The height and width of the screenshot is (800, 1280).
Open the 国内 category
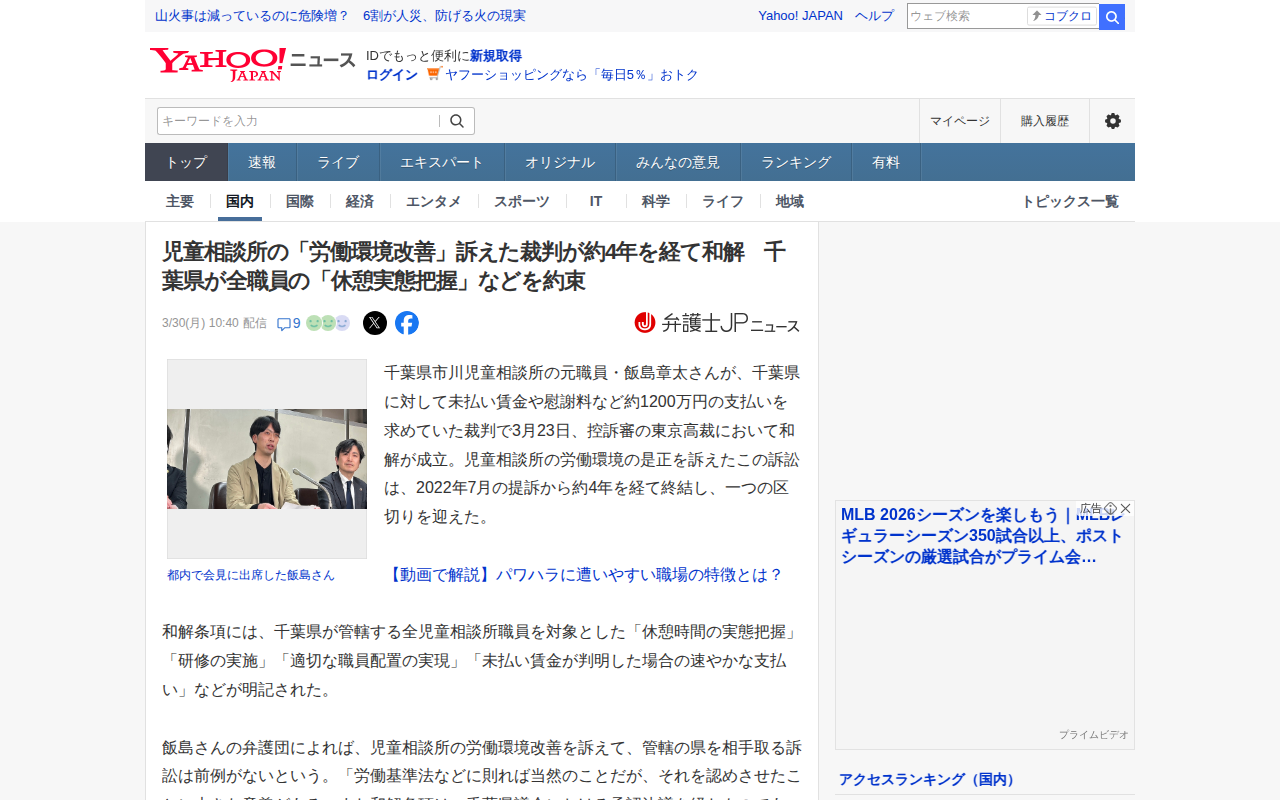[240, 201]
